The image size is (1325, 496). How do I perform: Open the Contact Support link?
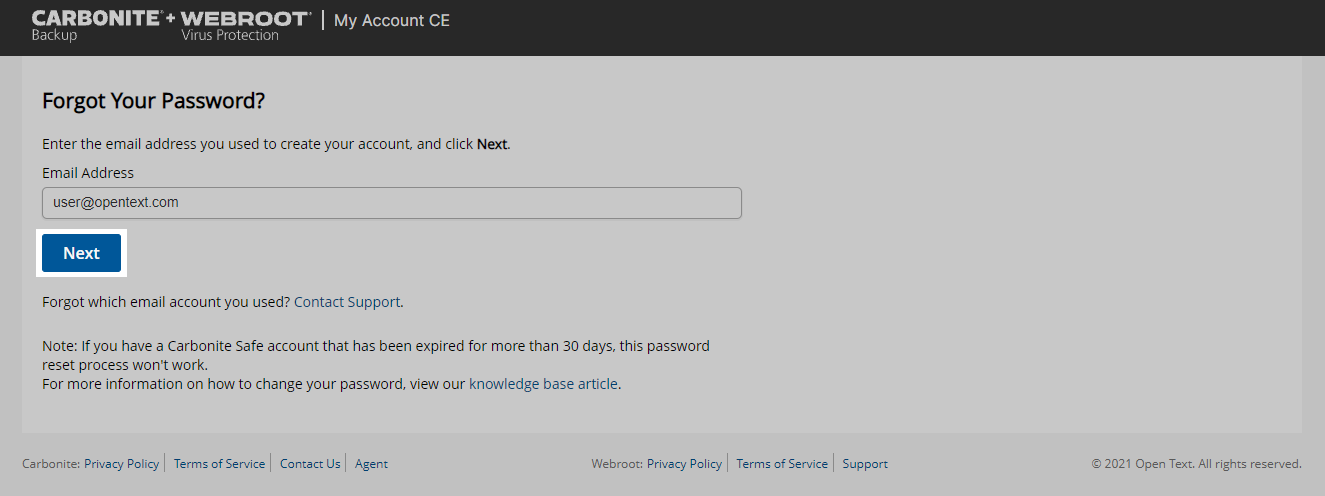(346, 301)
